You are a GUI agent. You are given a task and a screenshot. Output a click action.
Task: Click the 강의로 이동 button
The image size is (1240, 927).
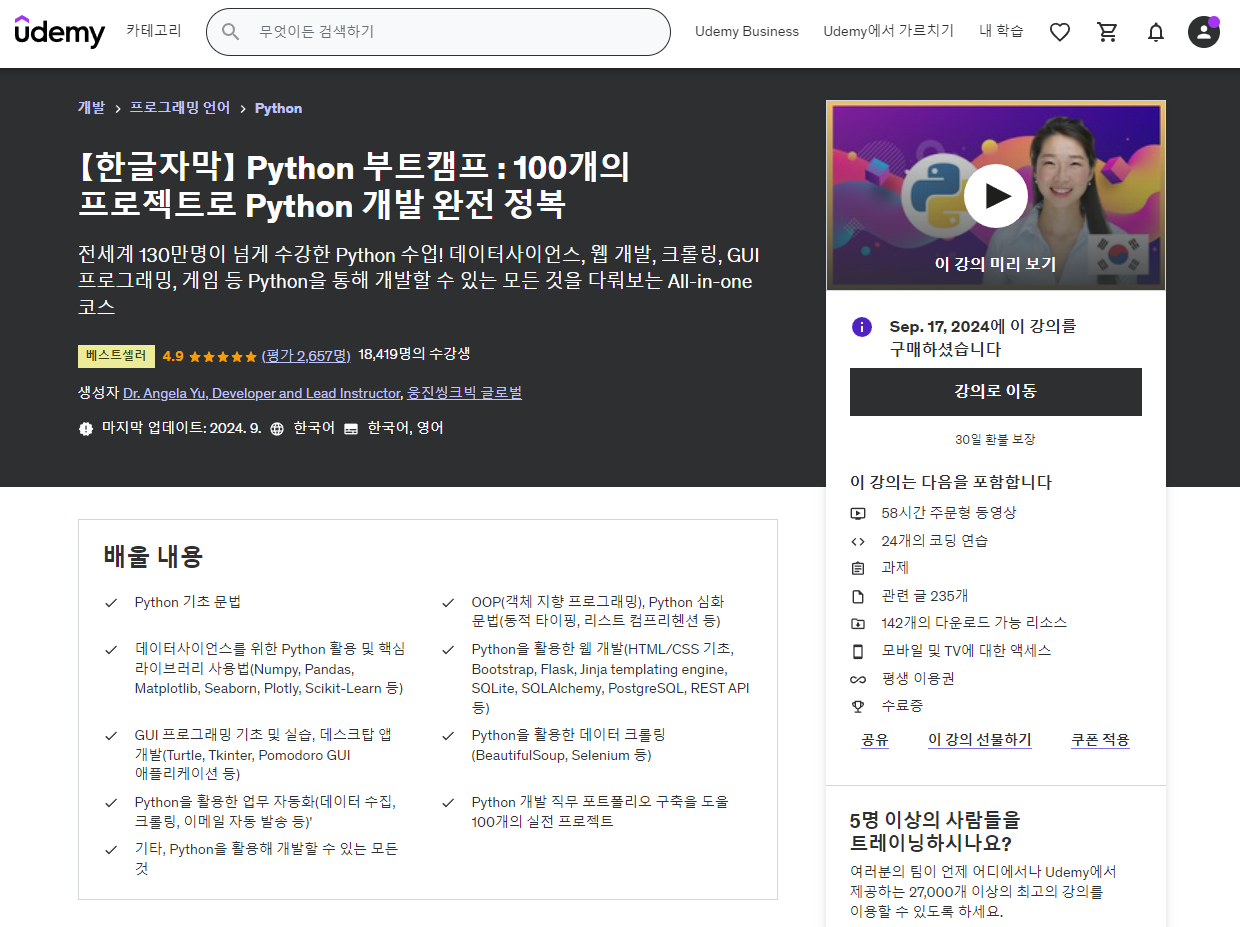[x=996, y=392]
